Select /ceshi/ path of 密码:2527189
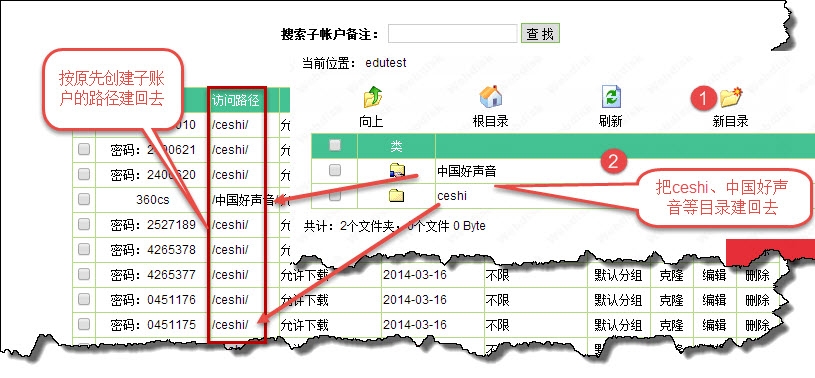 230,225
